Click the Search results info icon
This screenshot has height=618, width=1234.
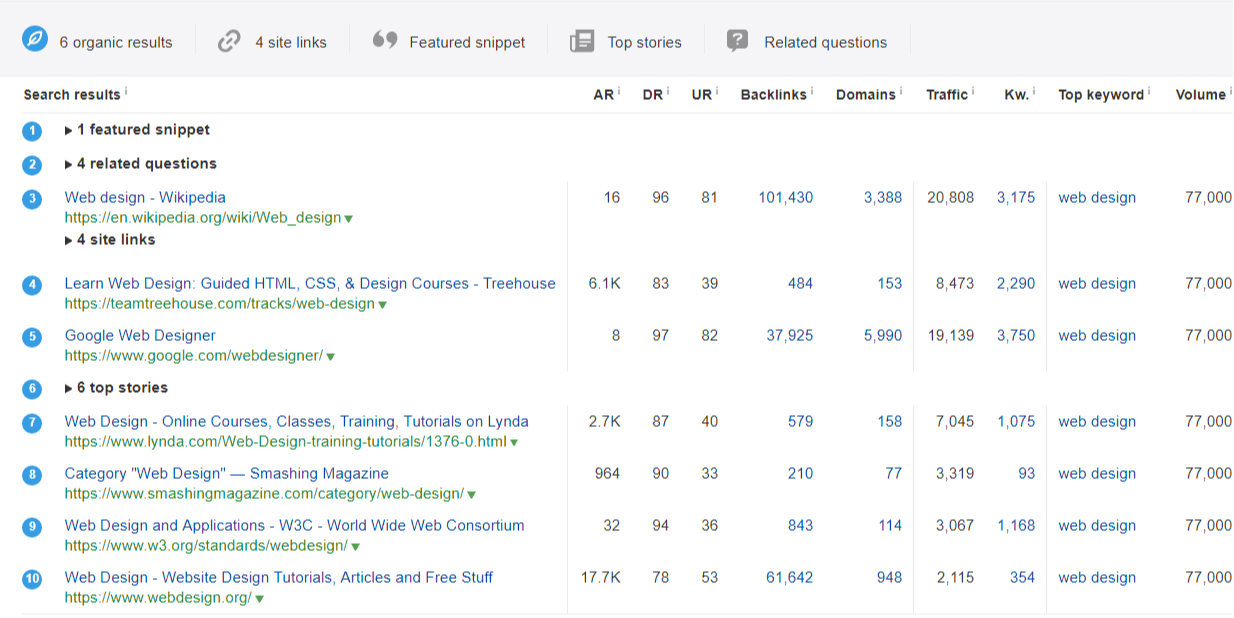124,91
